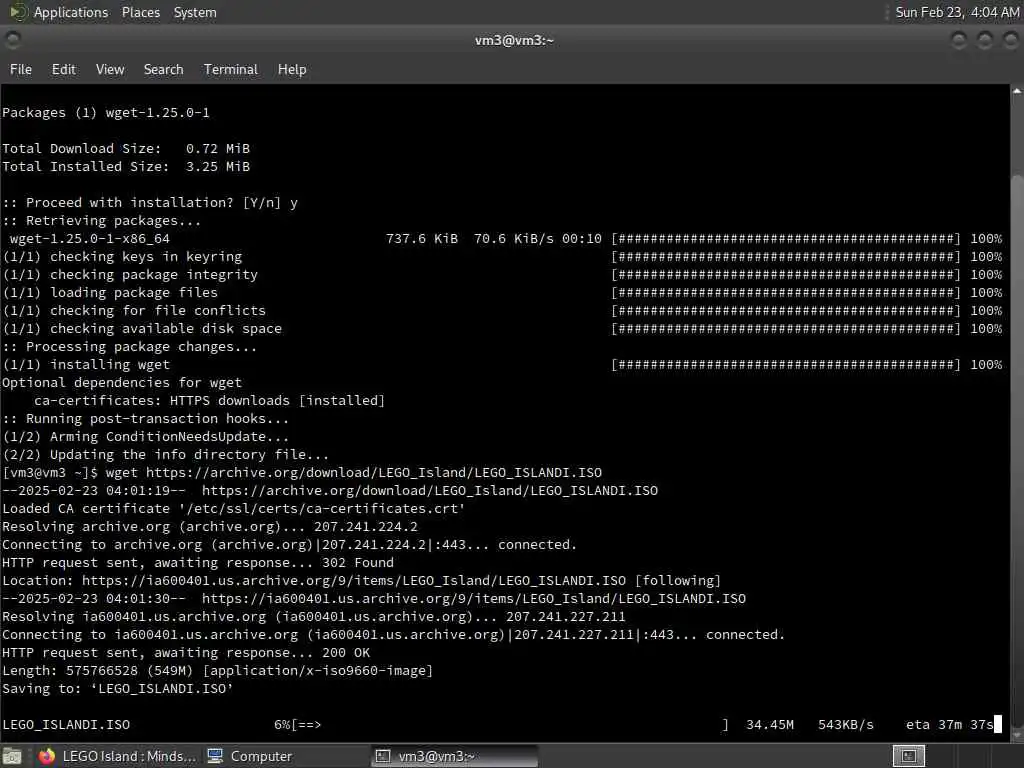
Task: Click the 'checking available disk space' line
Action: [x=142, y=328]
